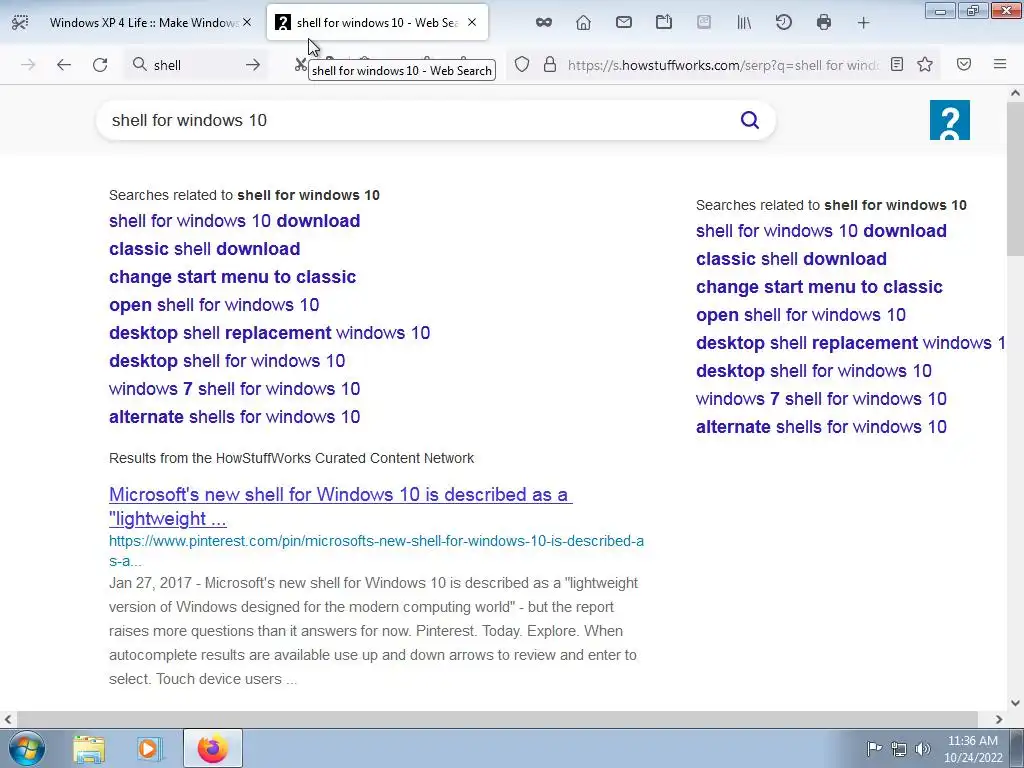Click the page search field with query text
1024x768 pixels.
tap(418, 120)
